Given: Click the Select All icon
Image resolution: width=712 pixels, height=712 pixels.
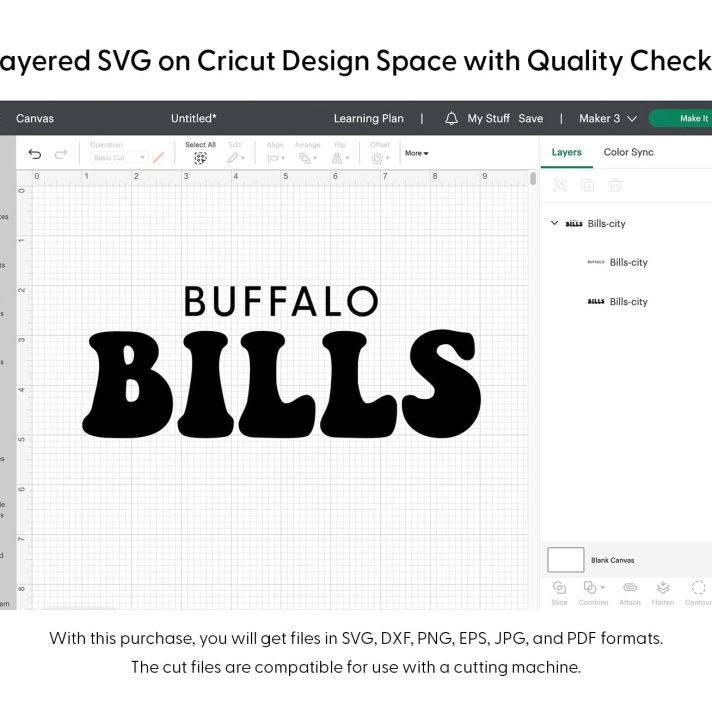Looking at the screenshot, I should click(x=200, y=158).
